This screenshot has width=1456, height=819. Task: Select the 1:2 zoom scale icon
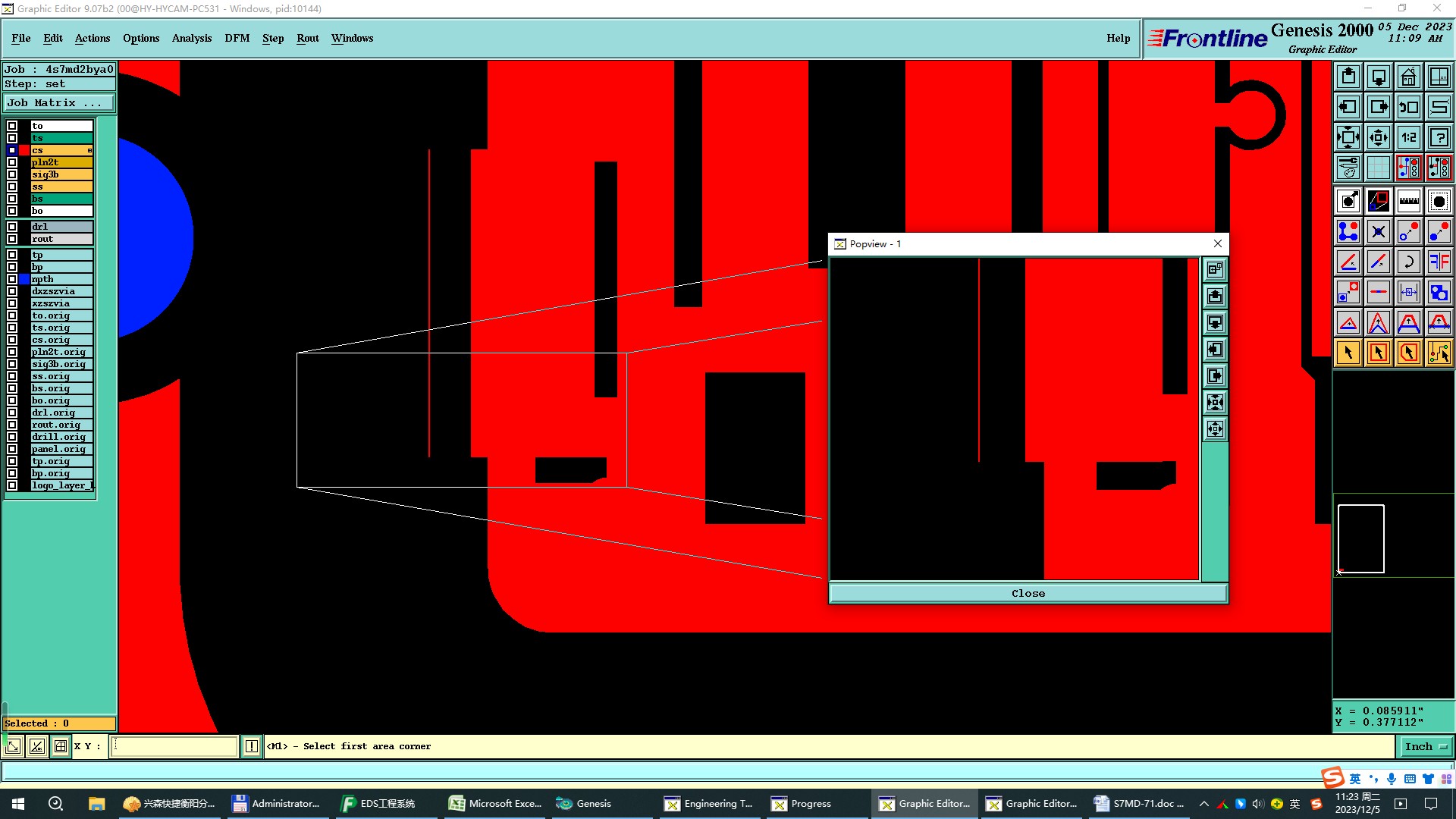[1408, 137]
